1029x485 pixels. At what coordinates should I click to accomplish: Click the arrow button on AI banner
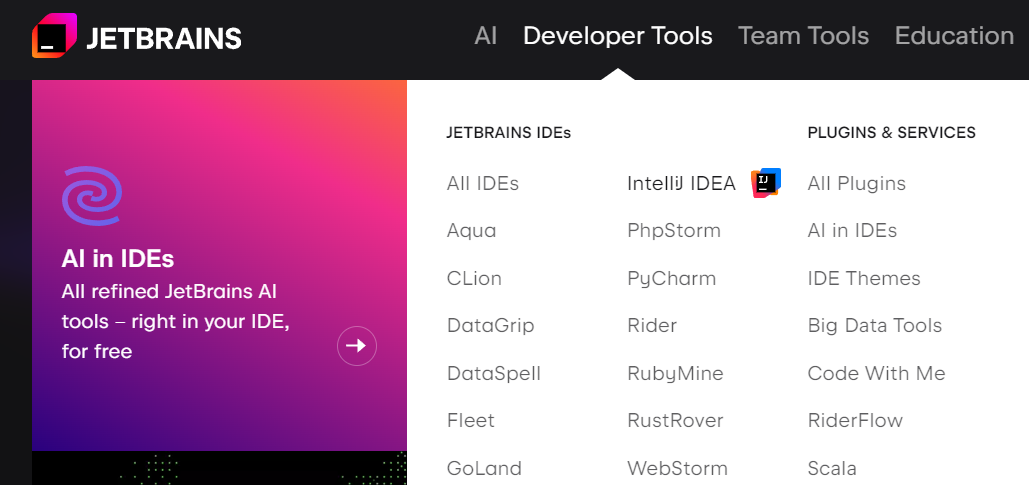tap(357, 346)
